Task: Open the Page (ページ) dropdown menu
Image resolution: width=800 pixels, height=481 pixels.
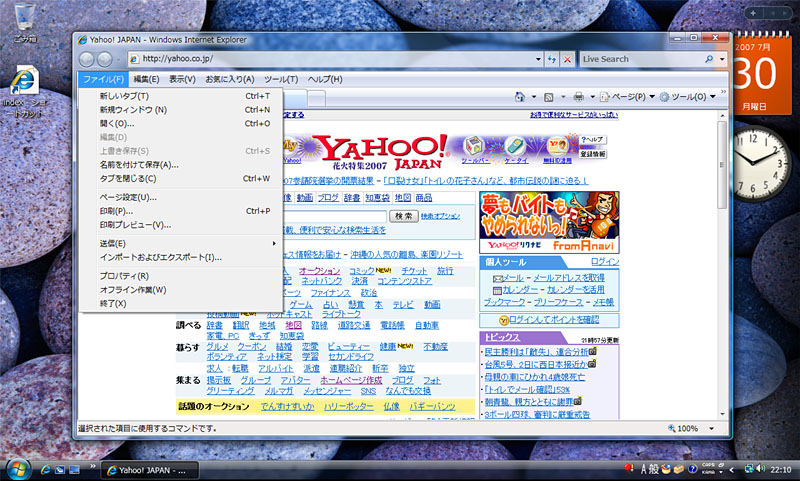Action: (x=627, y=96)
